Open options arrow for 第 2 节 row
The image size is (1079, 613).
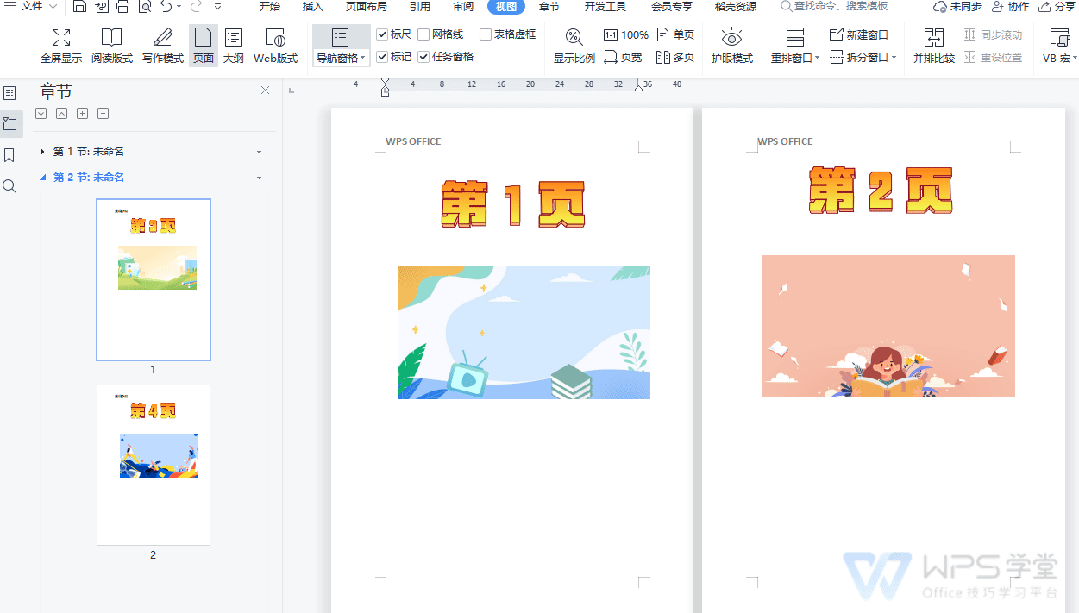[x=259, y=178]
